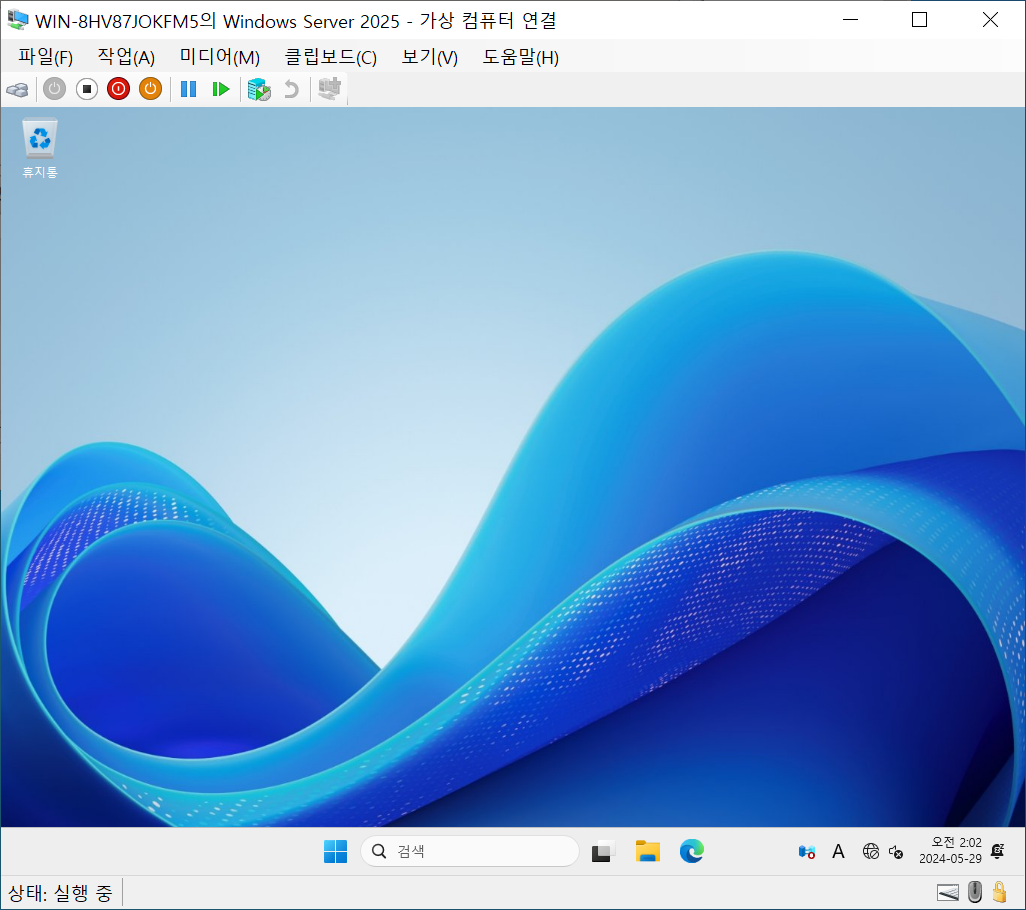Open File Explorer from the guest taskbar
Viewport: 1026px width, 910px height.
pyautogui.click(x=646, y=851)
